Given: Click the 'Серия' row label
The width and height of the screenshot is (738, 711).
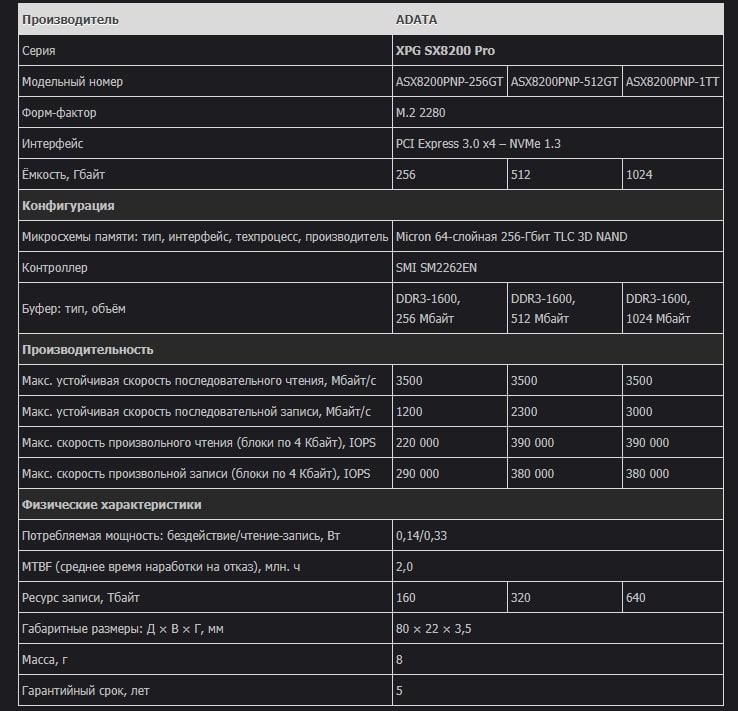Looking at the screenshot, I should point(39,51).
